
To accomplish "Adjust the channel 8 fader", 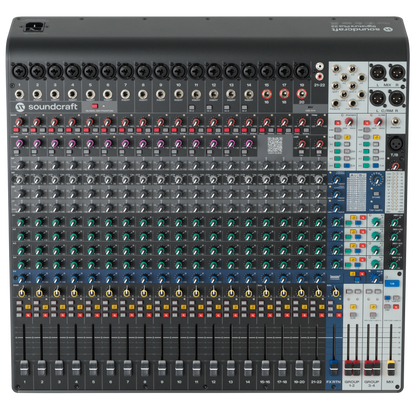I will (145, 368).
